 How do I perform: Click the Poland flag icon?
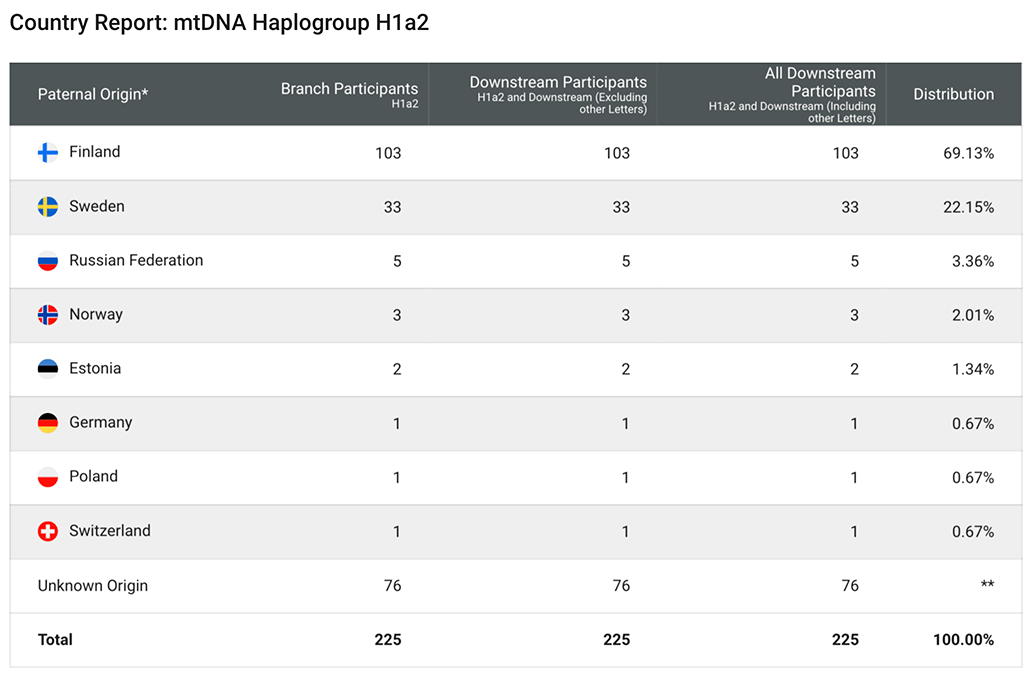(x=47, y=477)
